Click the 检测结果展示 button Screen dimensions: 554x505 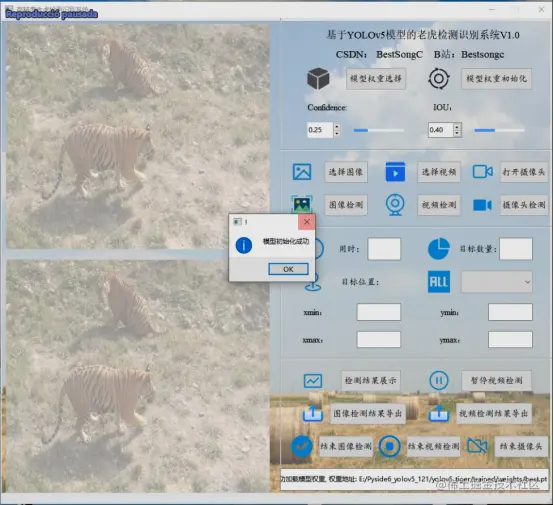pyautogui.click(x=370, y=381)
